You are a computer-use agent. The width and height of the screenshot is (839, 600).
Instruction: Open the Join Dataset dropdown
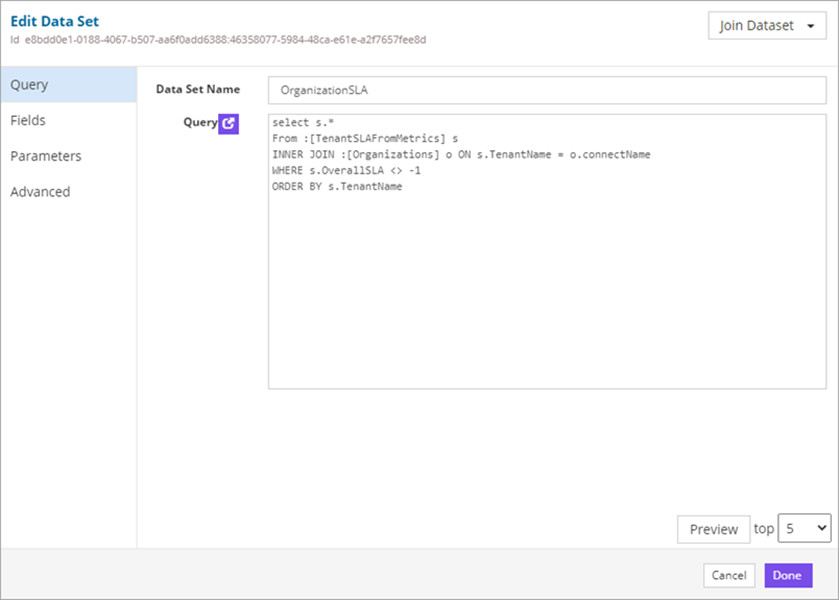coord(767,25)
